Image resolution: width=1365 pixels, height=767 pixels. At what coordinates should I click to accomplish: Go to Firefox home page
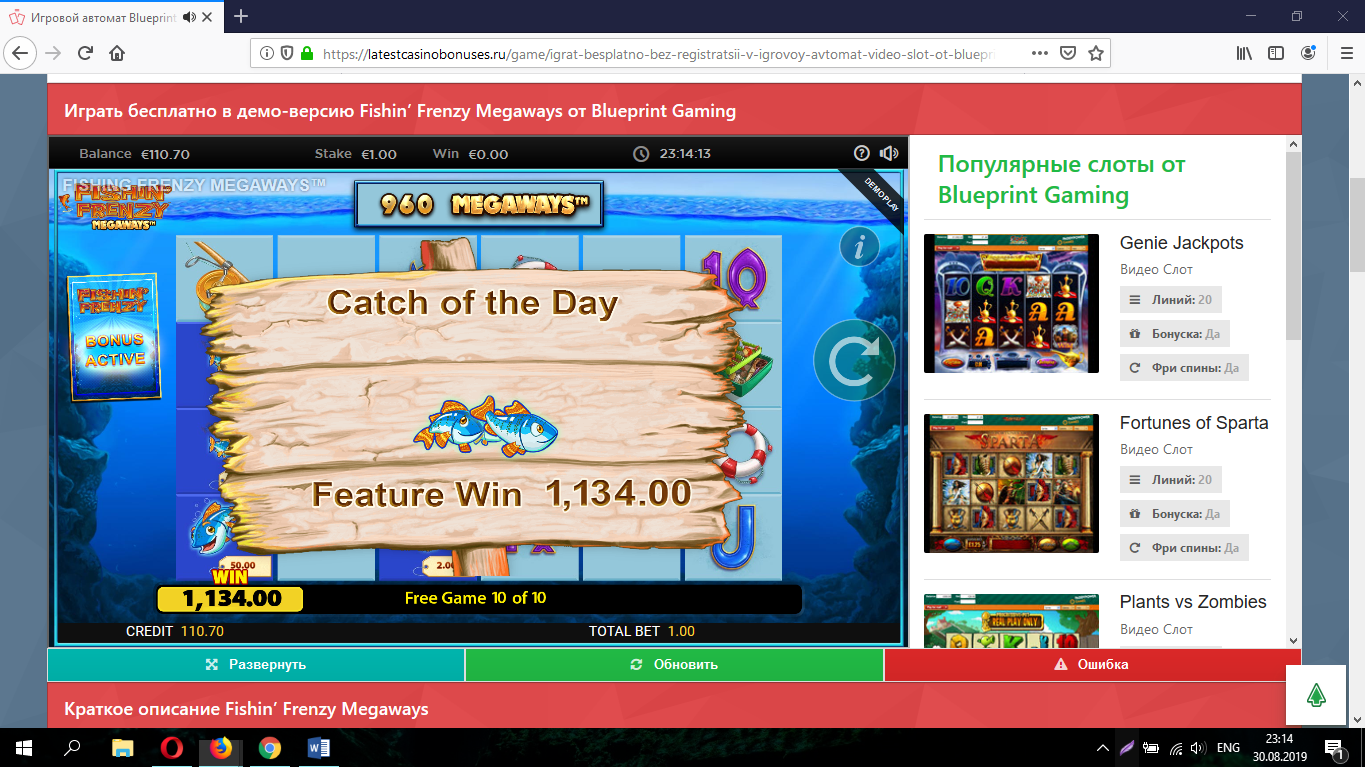117,53
